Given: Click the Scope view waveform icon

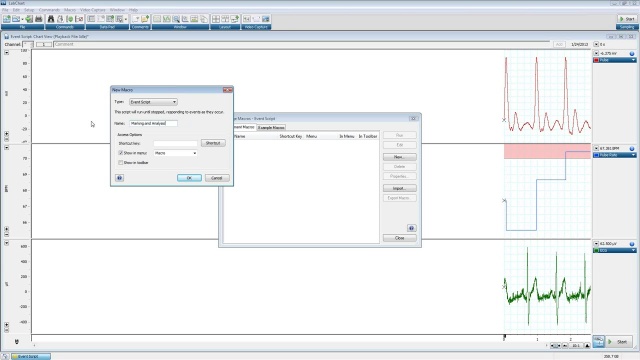Looking at the screenshot, I should pyautogui.click(x=167, y=19).
